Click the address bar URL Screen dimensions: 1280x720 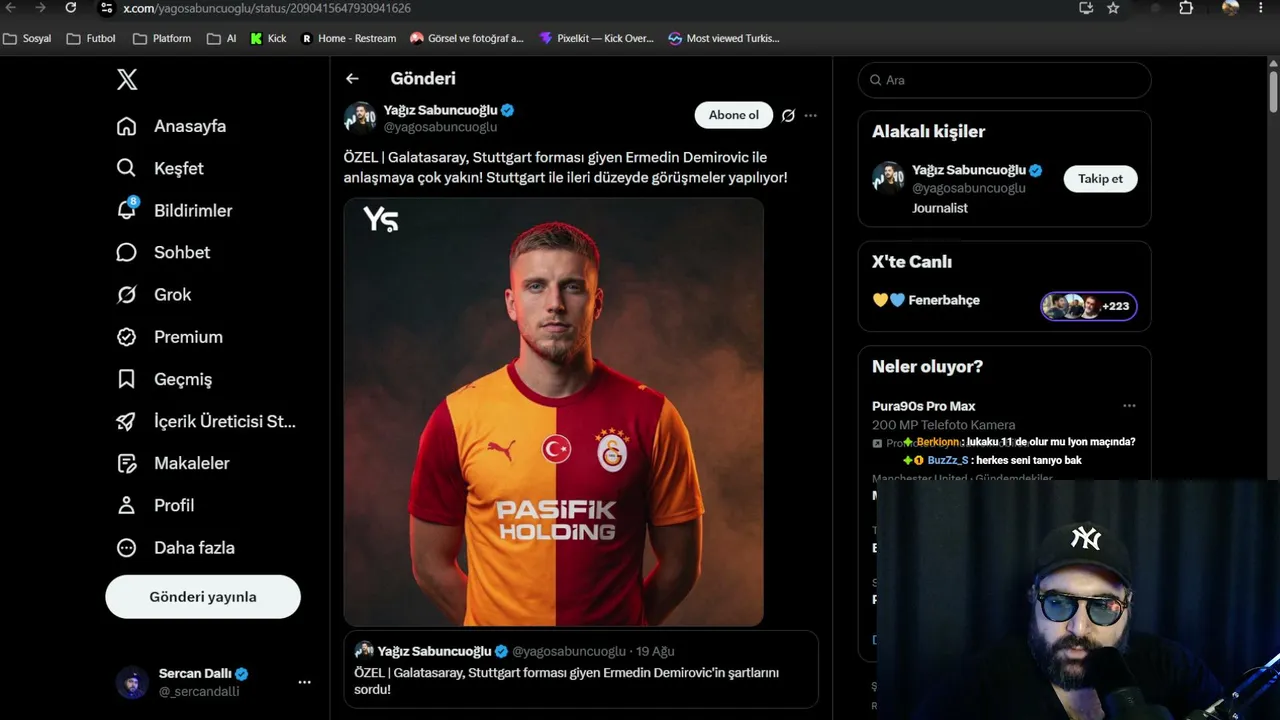point(267,8)
